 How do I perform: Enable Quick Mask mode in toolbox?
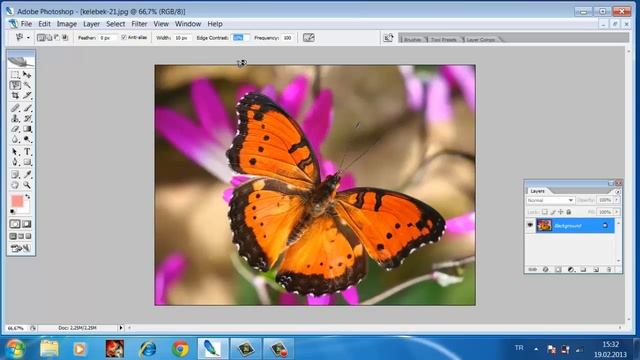click(x=27, y=224)
